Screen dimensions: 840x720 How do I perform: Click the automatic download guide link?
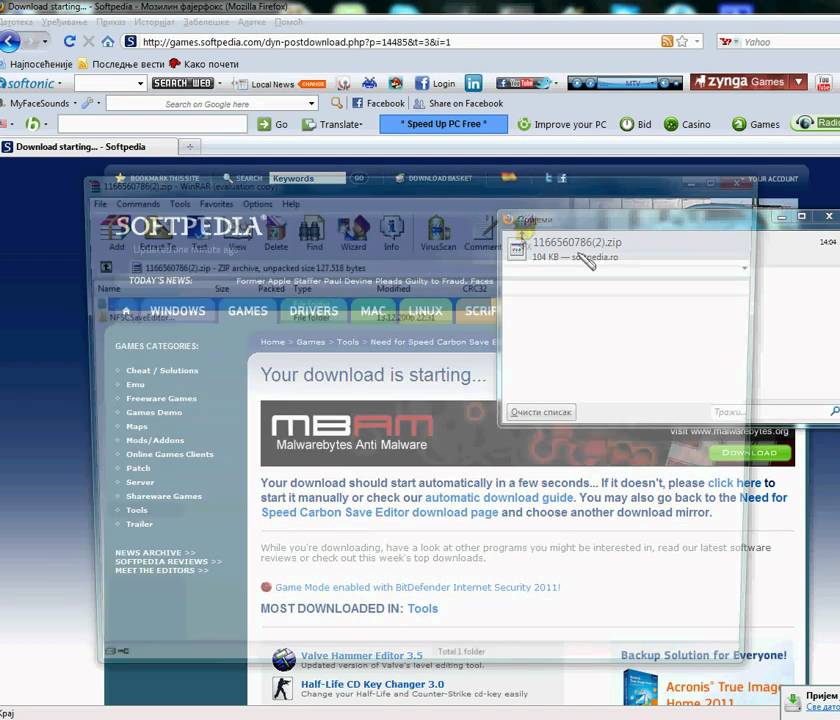499,498
